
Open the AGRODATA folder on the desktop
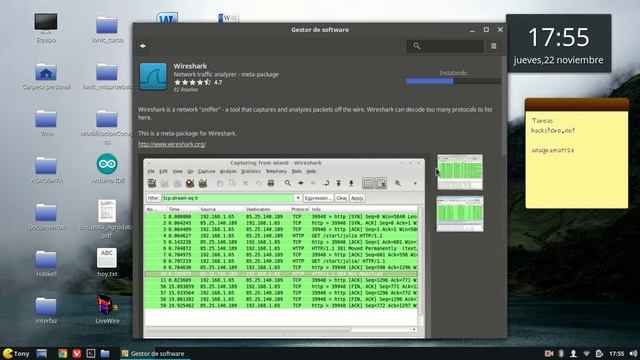pos(46,169)
